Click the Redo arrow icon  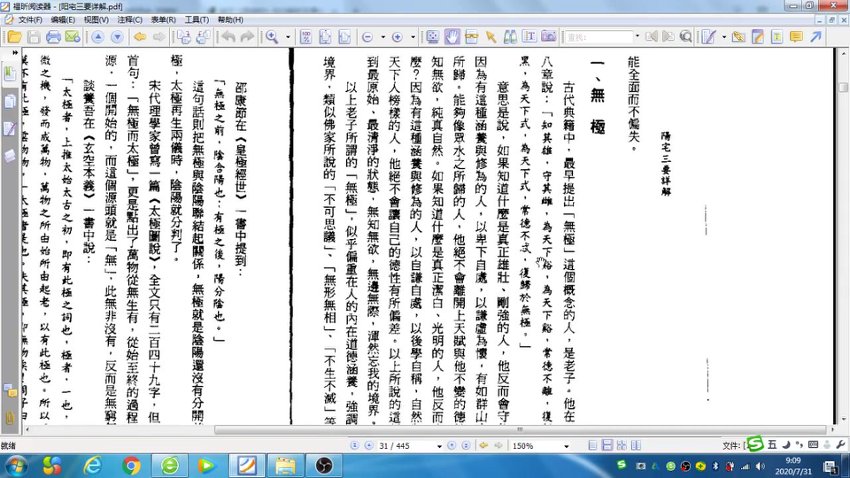click(x=247, y=37)
